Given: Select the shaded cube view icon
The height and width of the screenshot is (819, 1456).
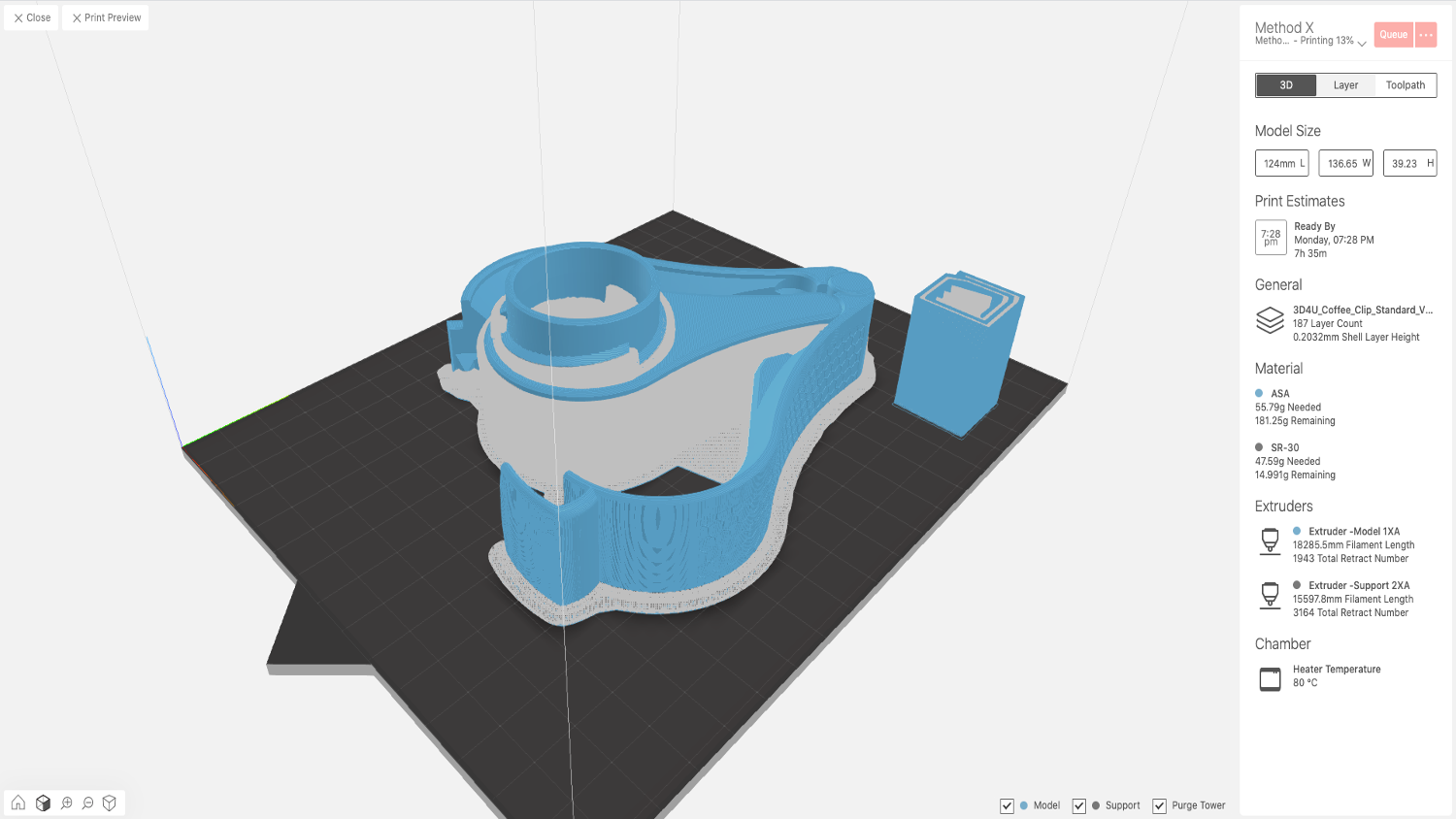Looking at the screenshot, I should [x=43, y=803].
